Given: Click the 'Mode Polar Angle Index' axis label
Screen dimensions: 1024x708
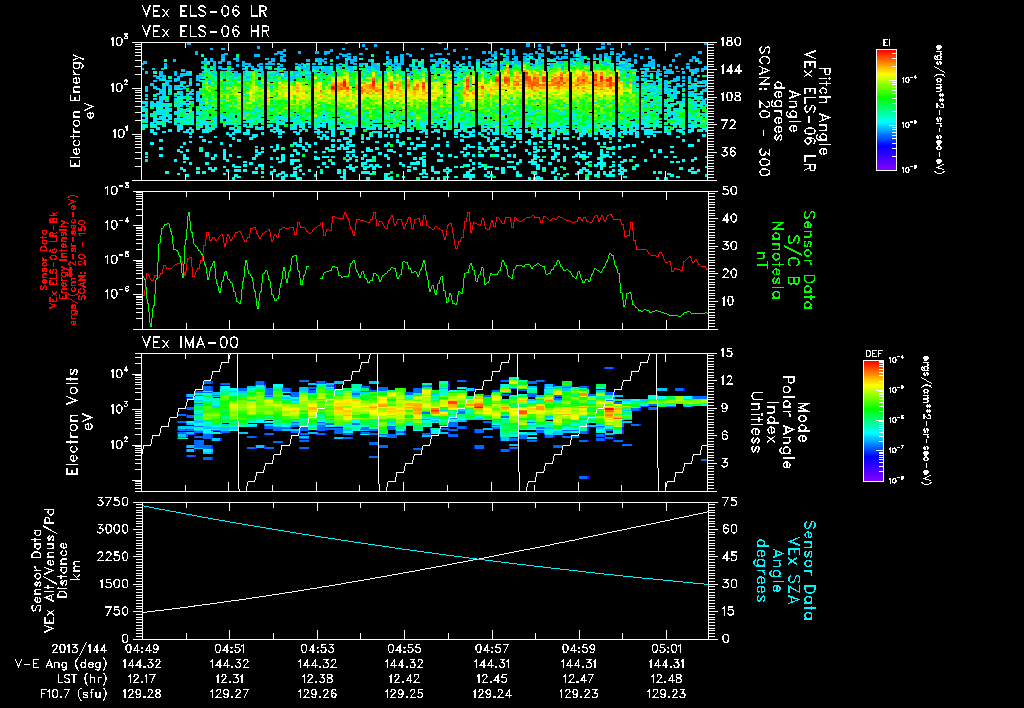Looking at the screenshot, I should pyautogui.click(x=786, y=422).
